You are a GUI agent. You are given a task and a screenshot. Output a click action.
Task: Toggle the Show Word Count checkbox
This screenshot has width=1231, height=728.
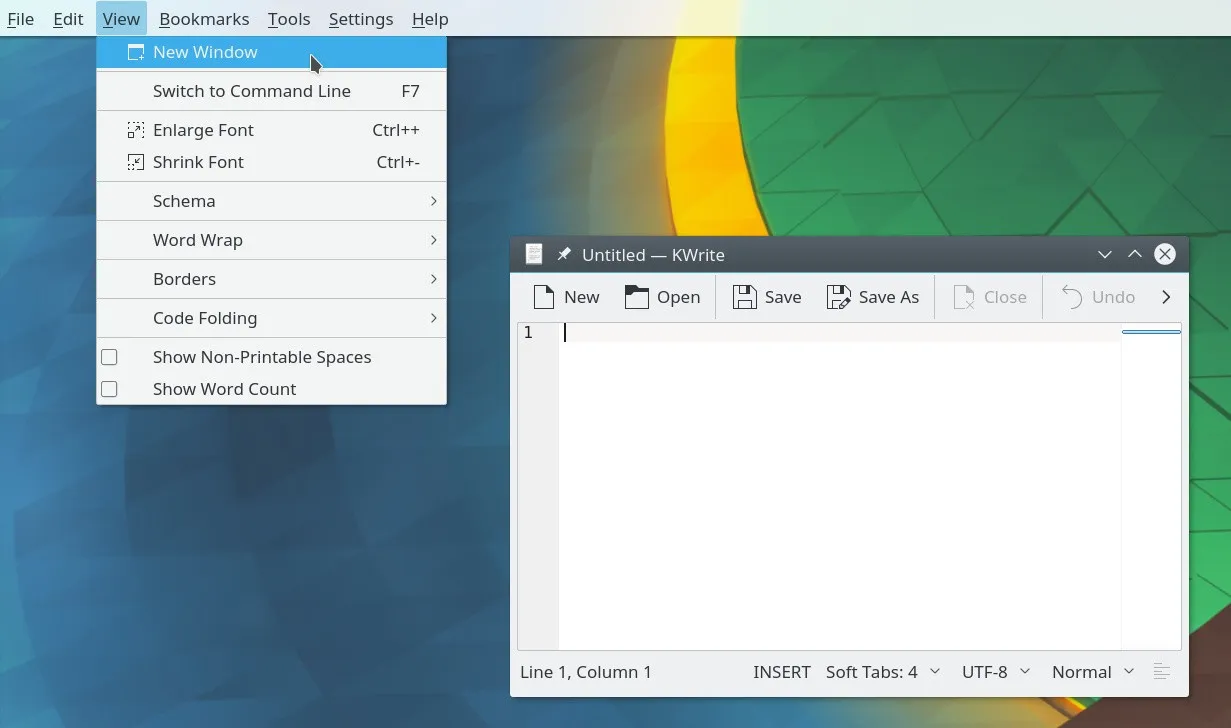[110, 389]
